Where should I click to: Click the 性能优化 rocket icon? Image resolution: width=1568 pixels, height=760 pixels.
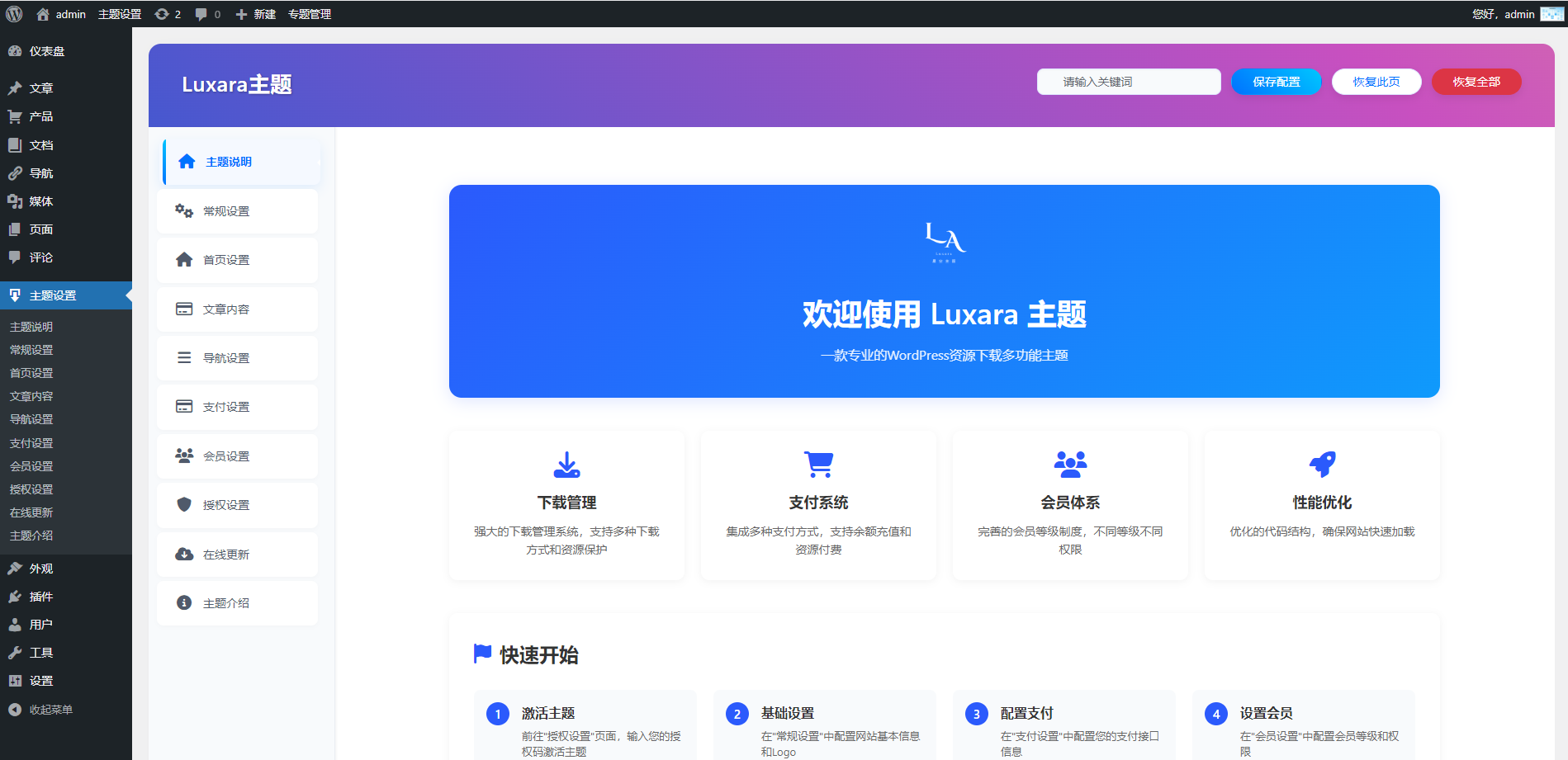1322,464
